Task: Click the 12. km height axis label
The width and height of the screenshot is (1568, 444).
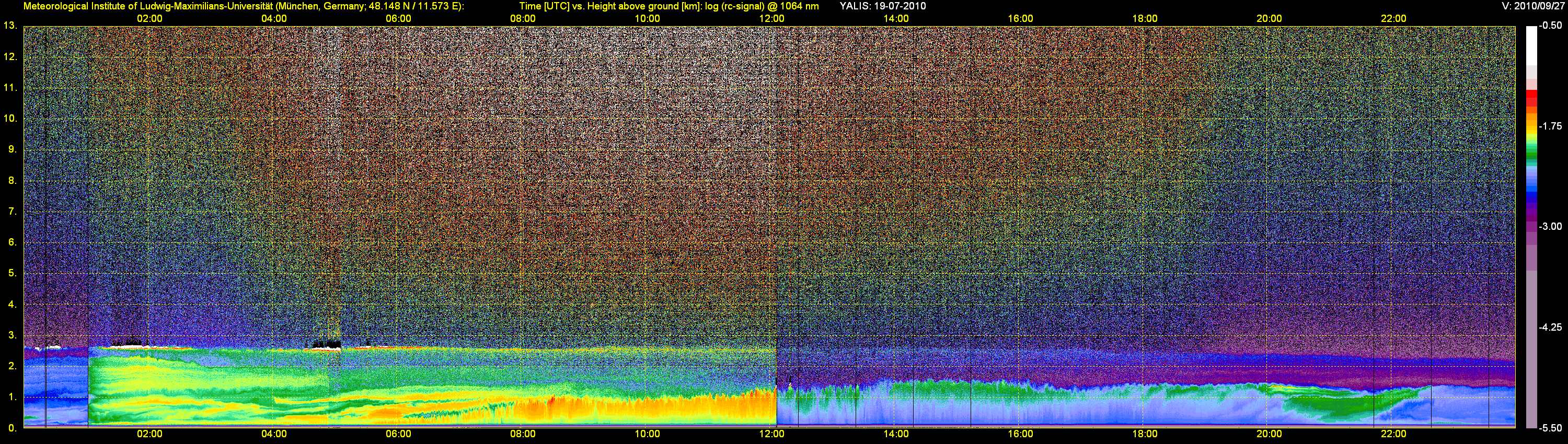Action: tap(10, 56)
